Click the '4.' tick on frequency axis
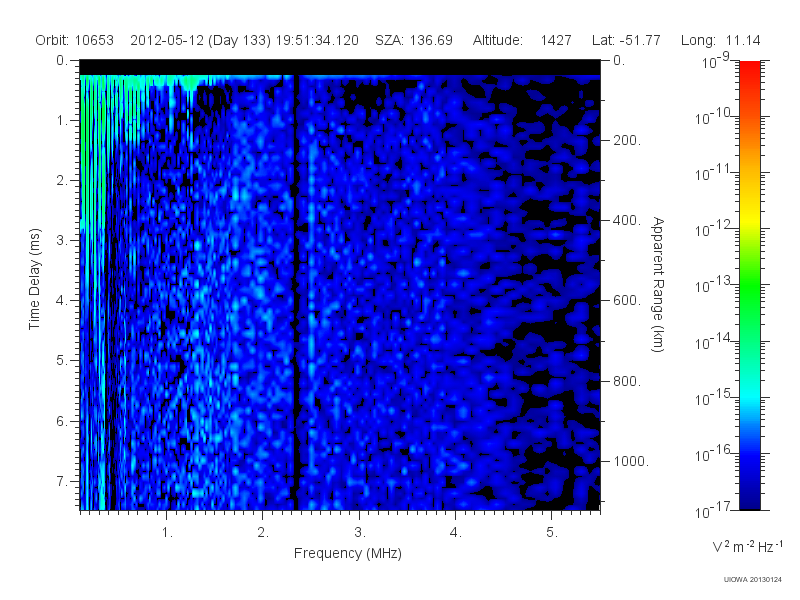800x600 pixels. [456, 533]
